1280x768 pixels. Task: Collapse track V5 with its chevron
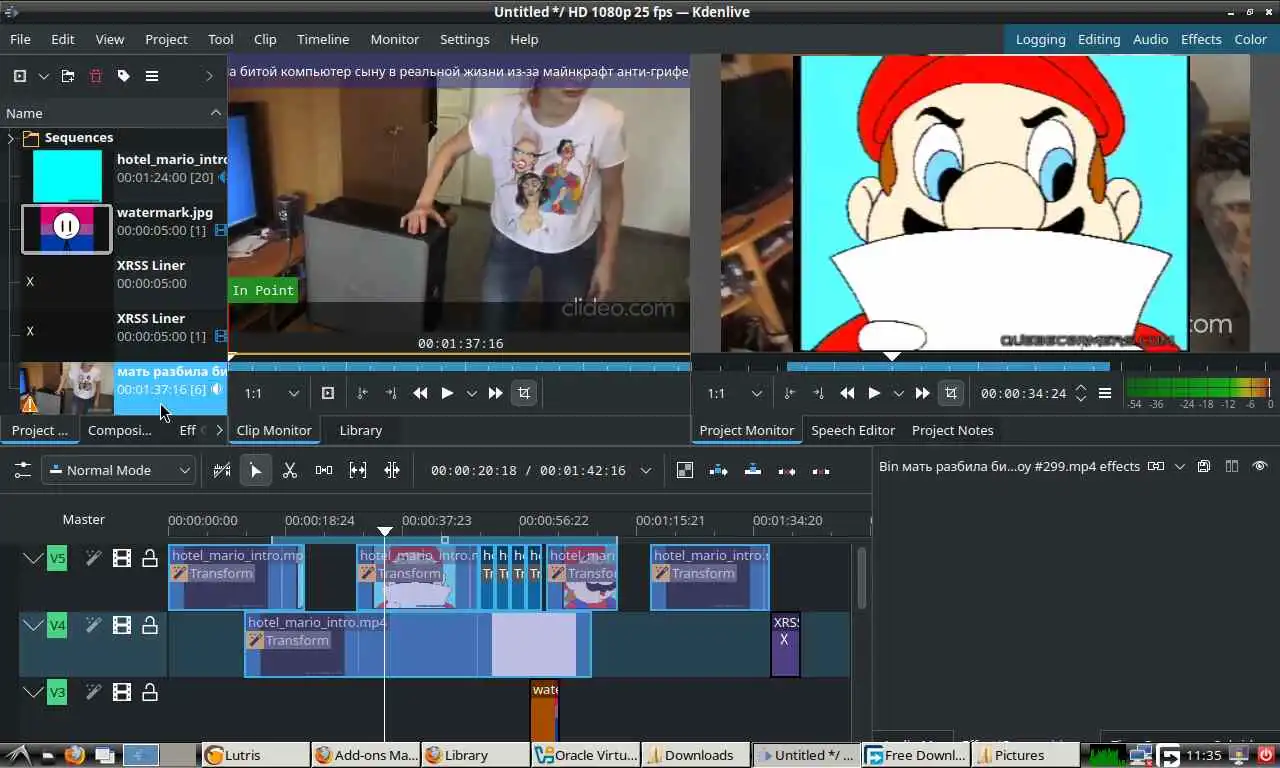33,558
